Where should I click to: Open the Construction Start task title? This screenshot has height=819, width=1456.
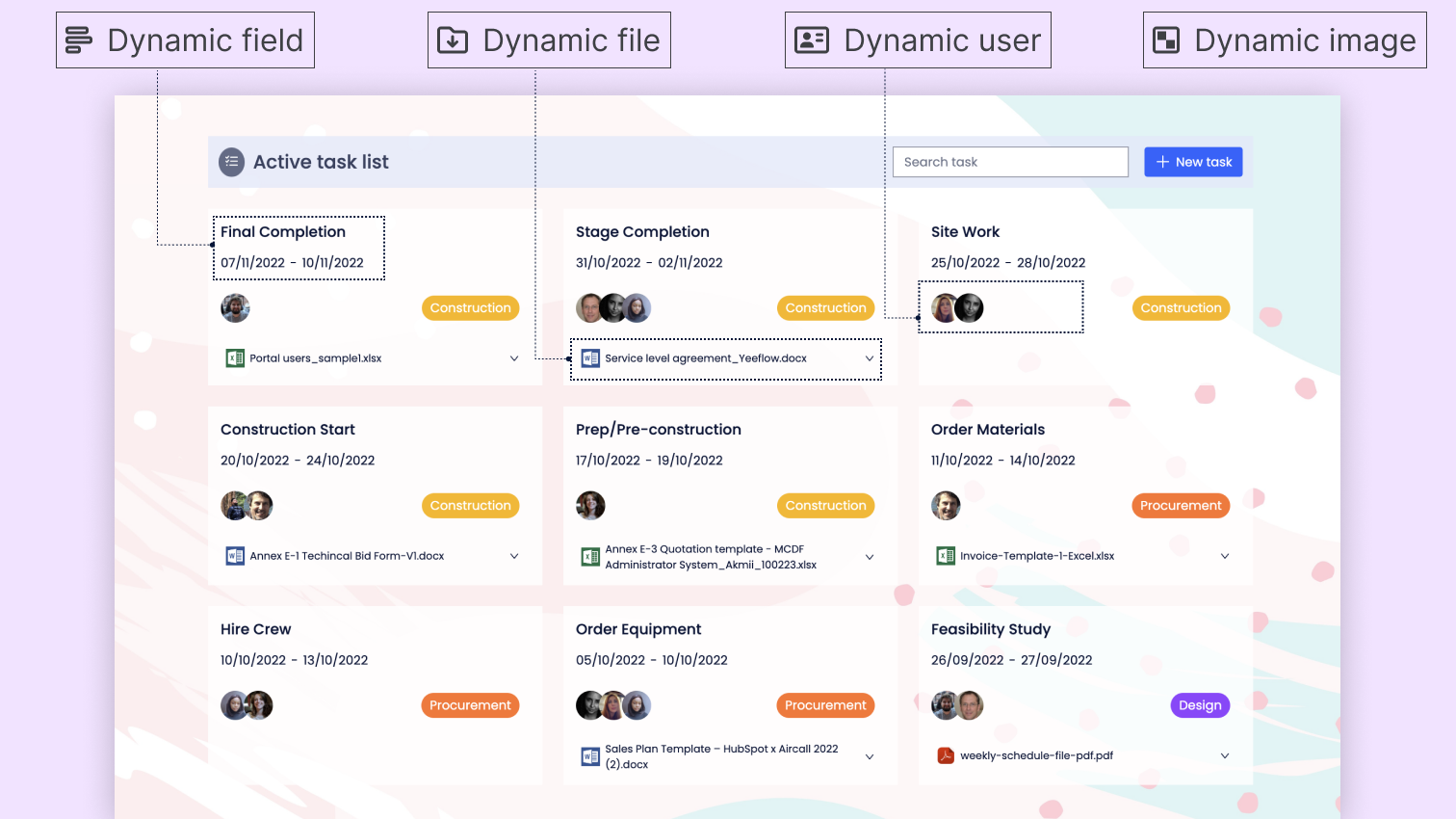288,430
